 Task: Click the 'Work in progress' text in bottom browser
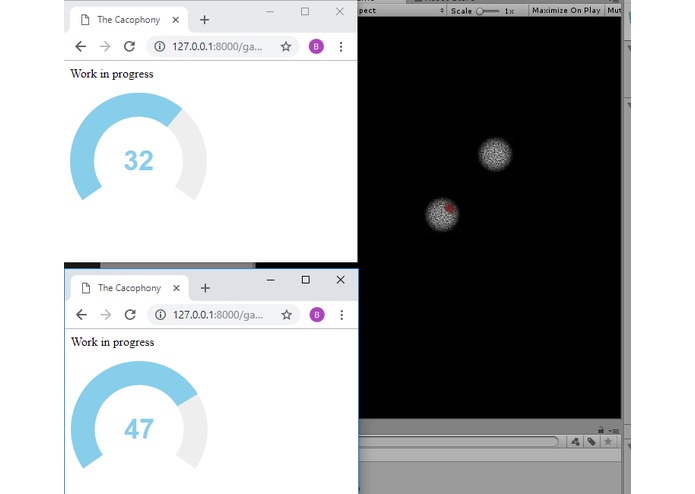click(113, 342)
